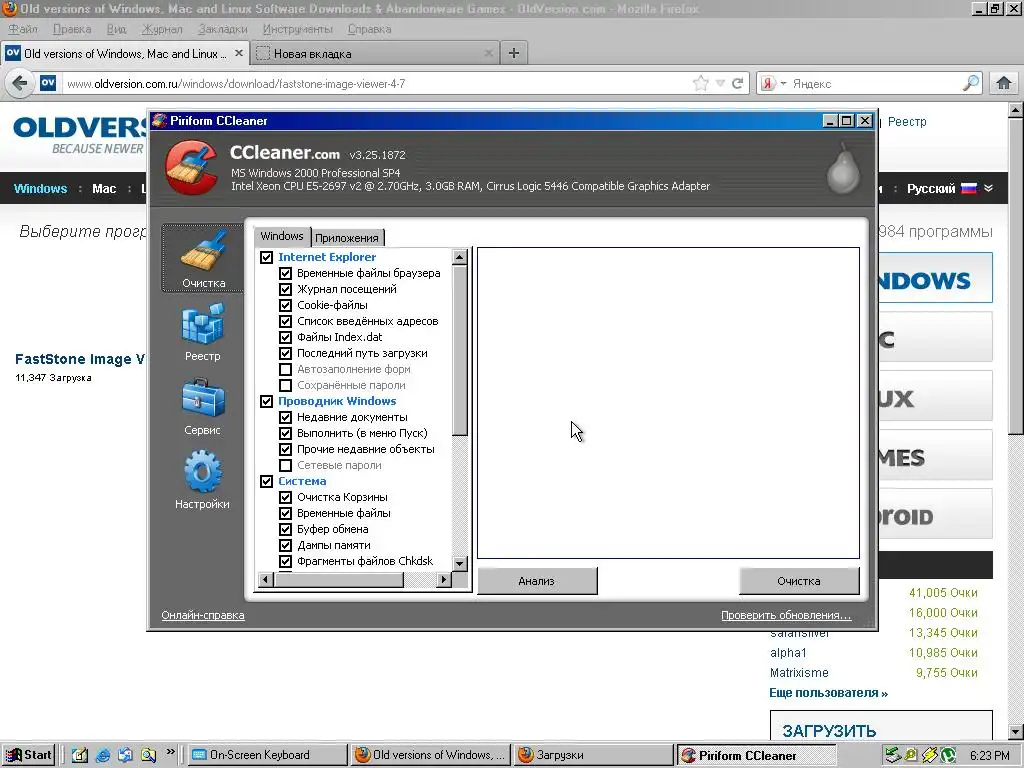1024x768 pixels.
Task: Click Show Desktop quick launch icon
Action: (80, 755)
